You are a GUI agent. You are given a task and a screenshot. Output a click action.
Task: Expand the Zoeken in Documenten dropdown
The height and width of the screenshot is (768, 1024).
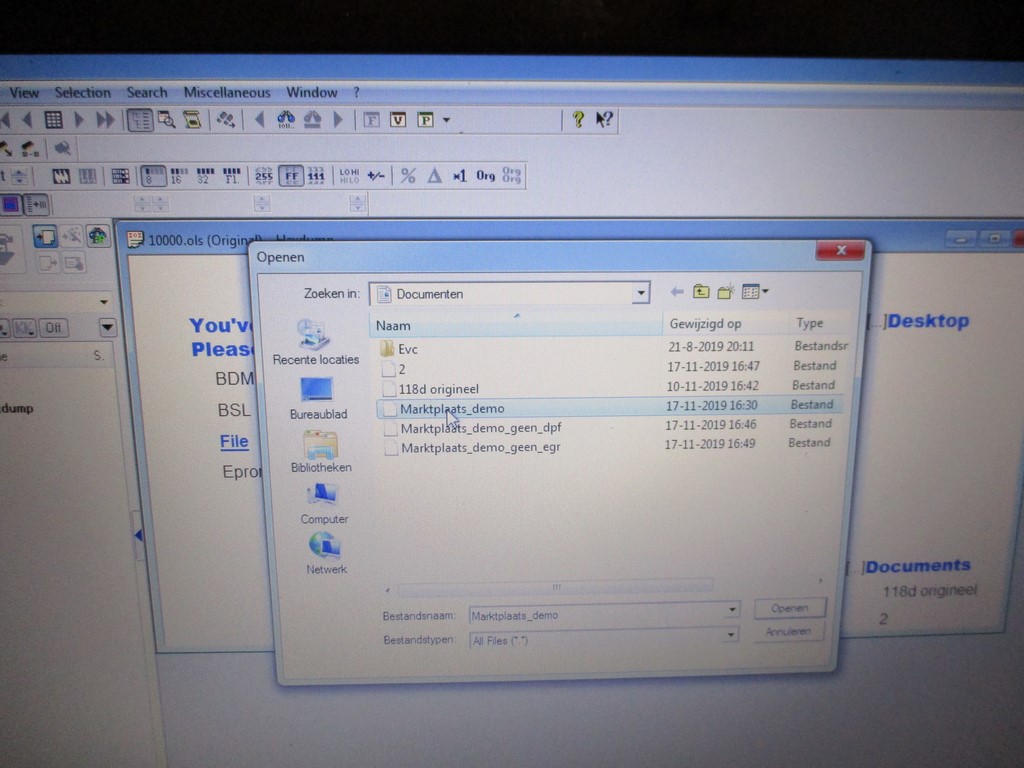[x=640, y=294]
